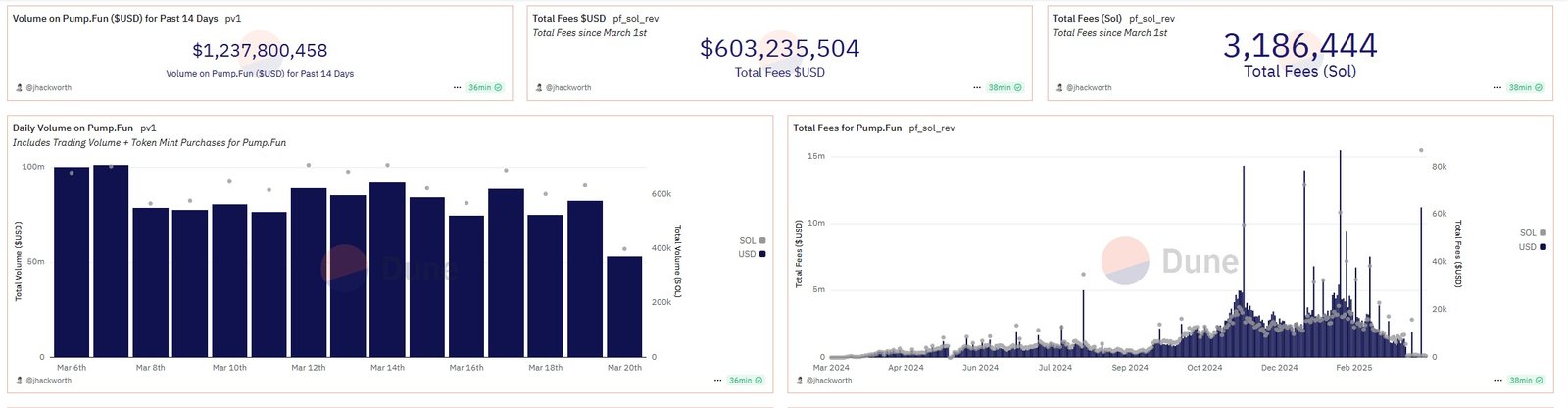
Task: Toggle the USD series in Daily Volume legend
Action: 752,254
